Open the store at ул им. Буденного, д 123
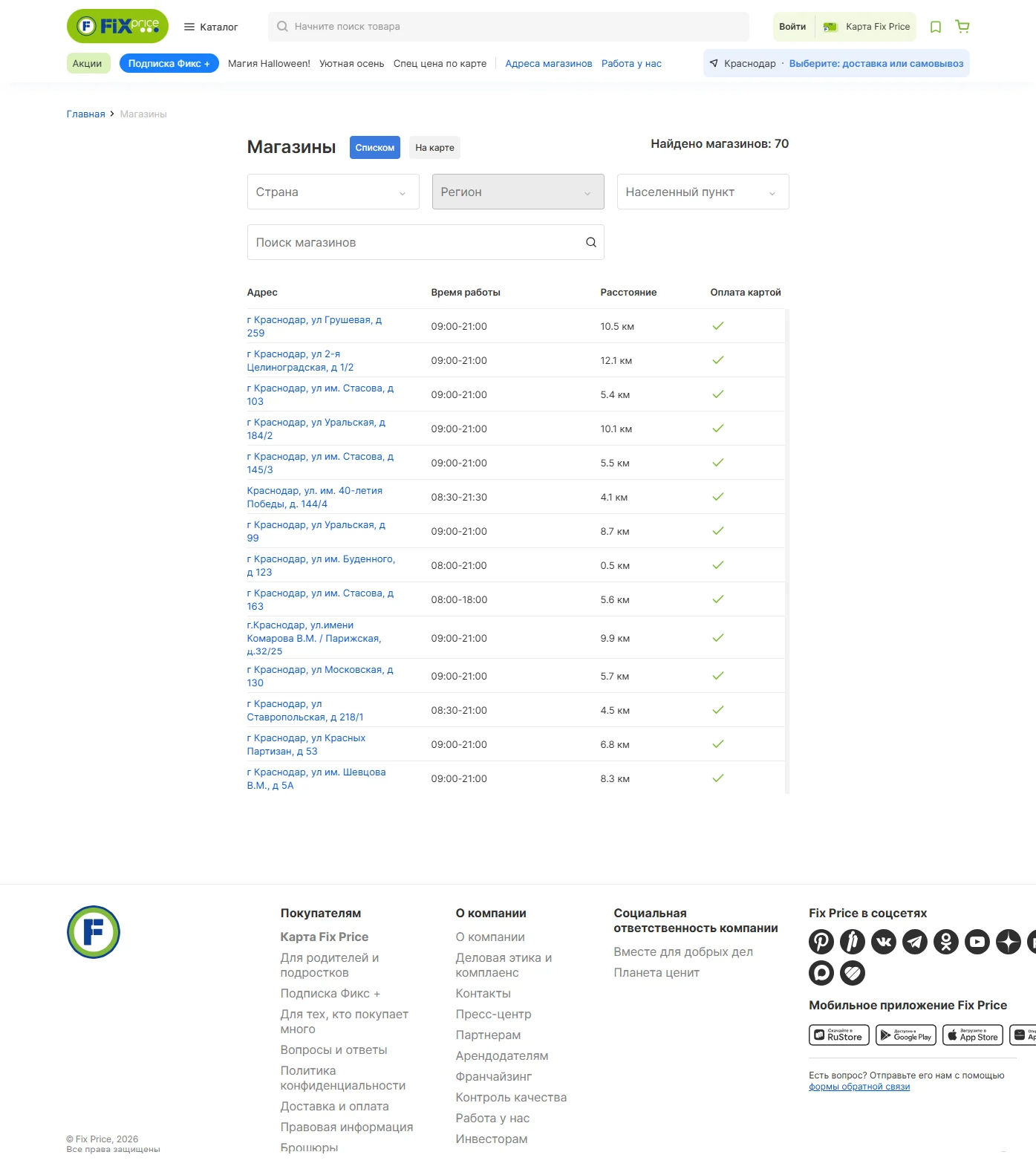This screenshot has height=1172, width=1036. (322, 565)
